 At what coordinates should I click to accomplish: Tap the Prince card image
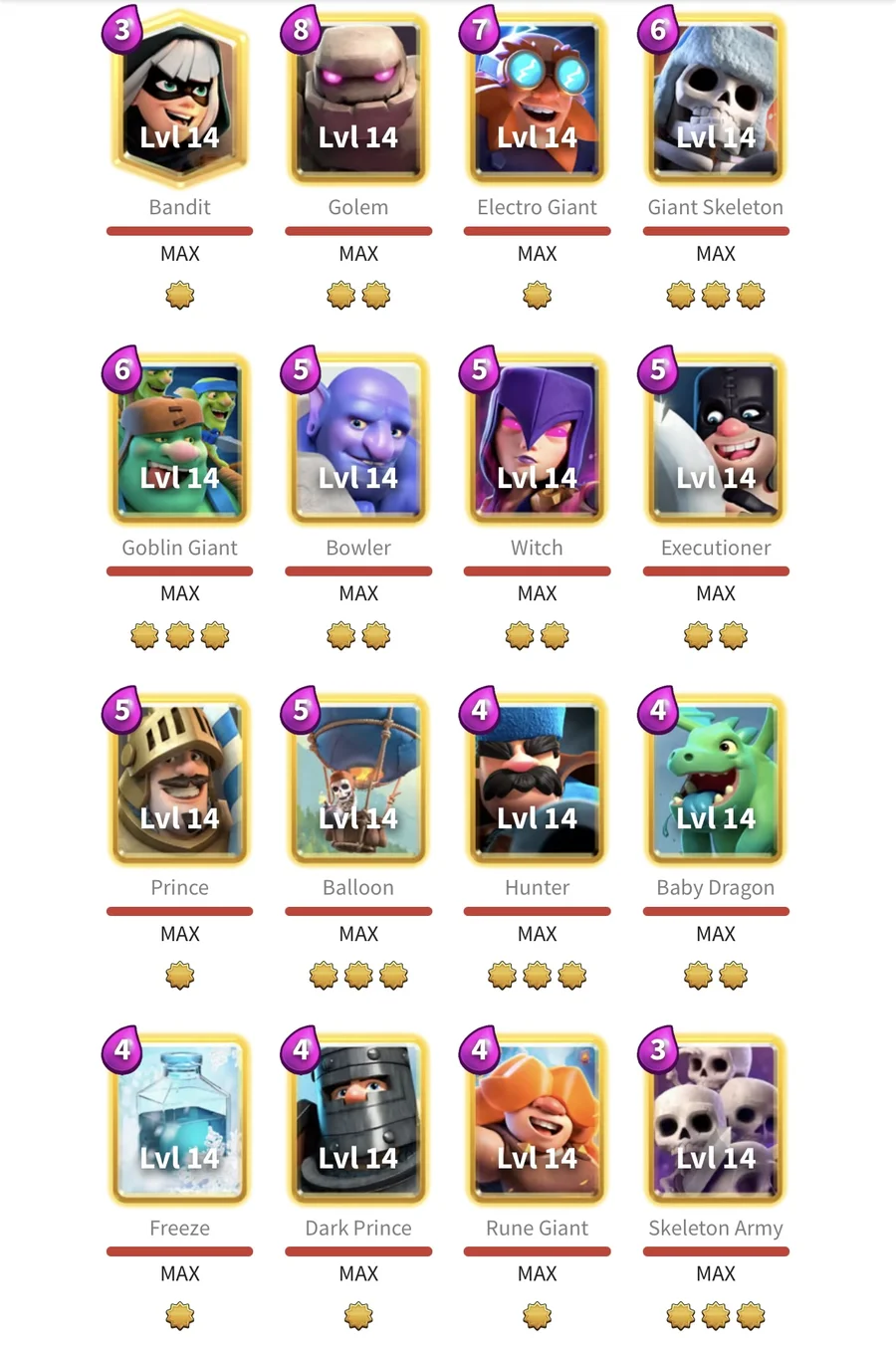(x=180, y=780)
